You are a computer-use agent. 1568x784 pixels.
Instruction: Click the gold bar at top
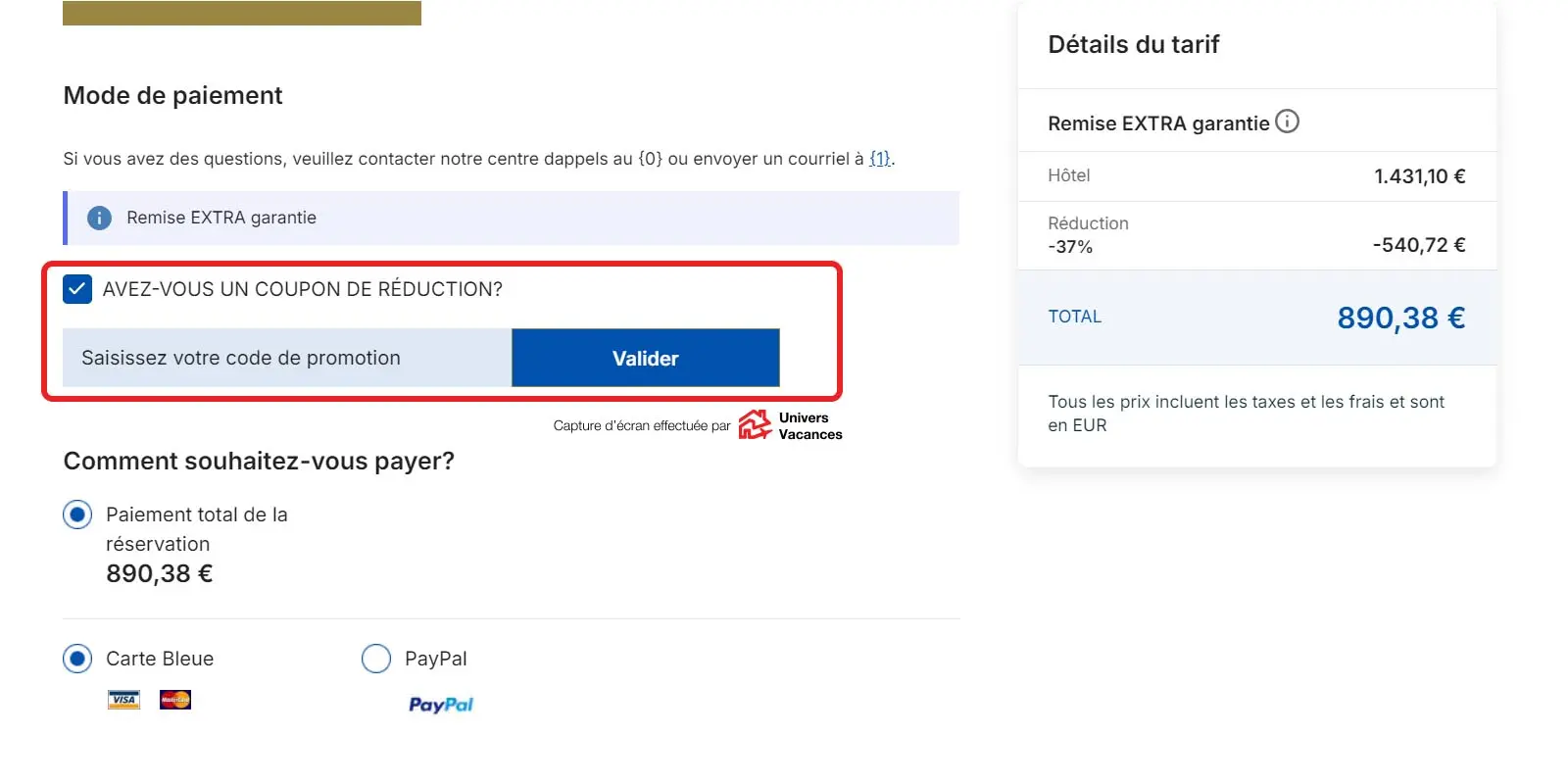tap(242, 13)
